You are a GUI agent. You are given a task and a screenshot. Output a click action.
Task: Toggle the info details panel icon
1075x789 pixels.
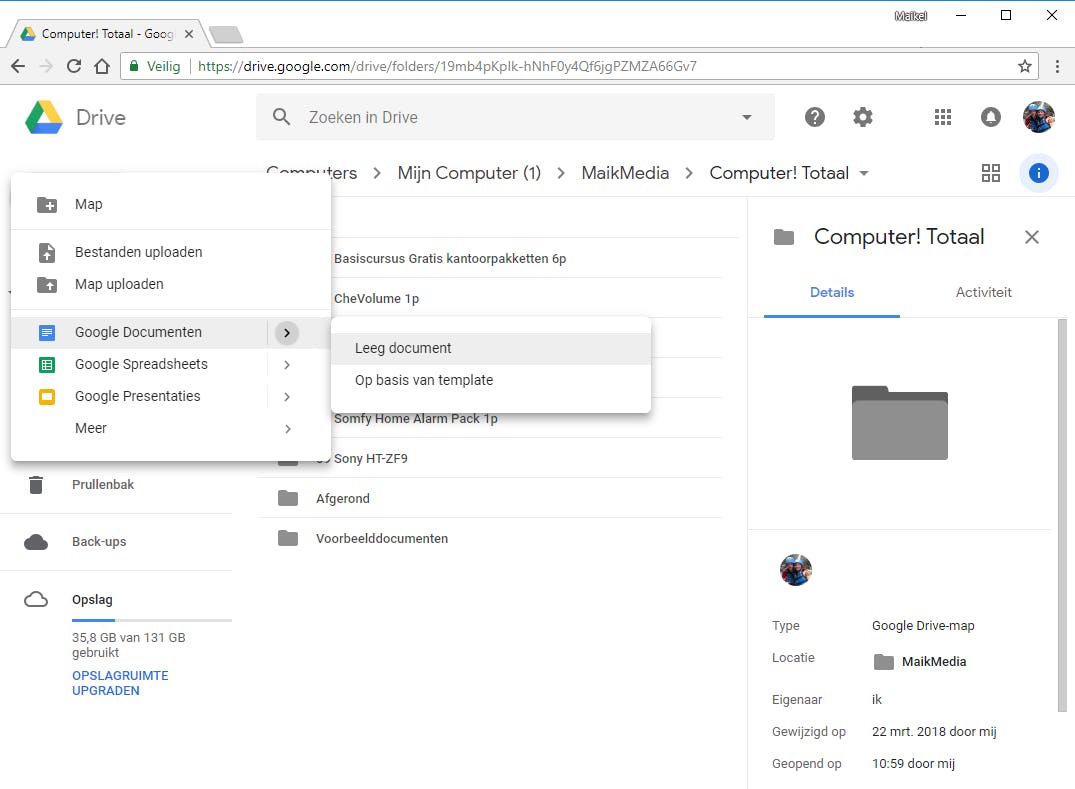click(x=1039, y=173)
